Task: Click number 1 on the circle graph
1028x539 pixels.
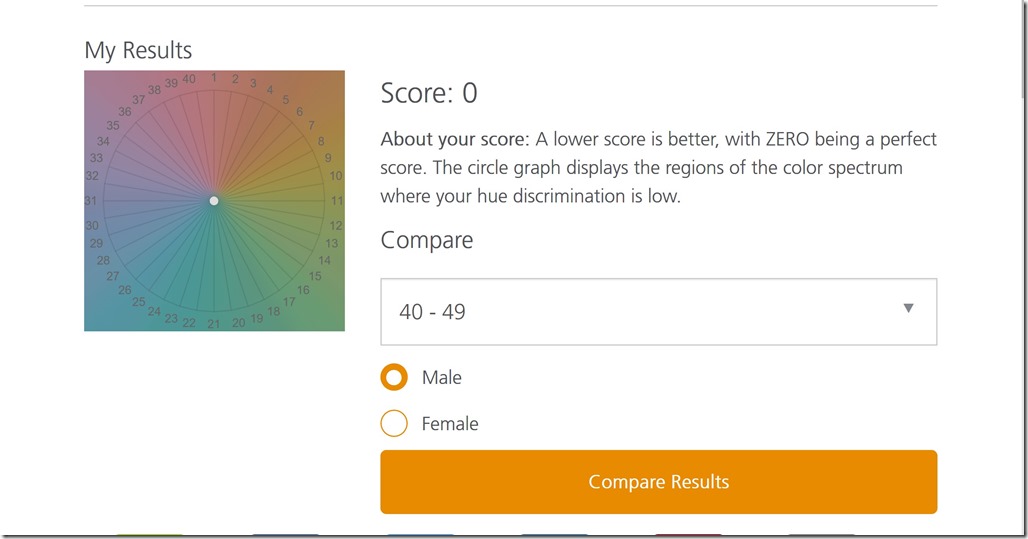Action: pyautogui.click(x=213, y=77)
